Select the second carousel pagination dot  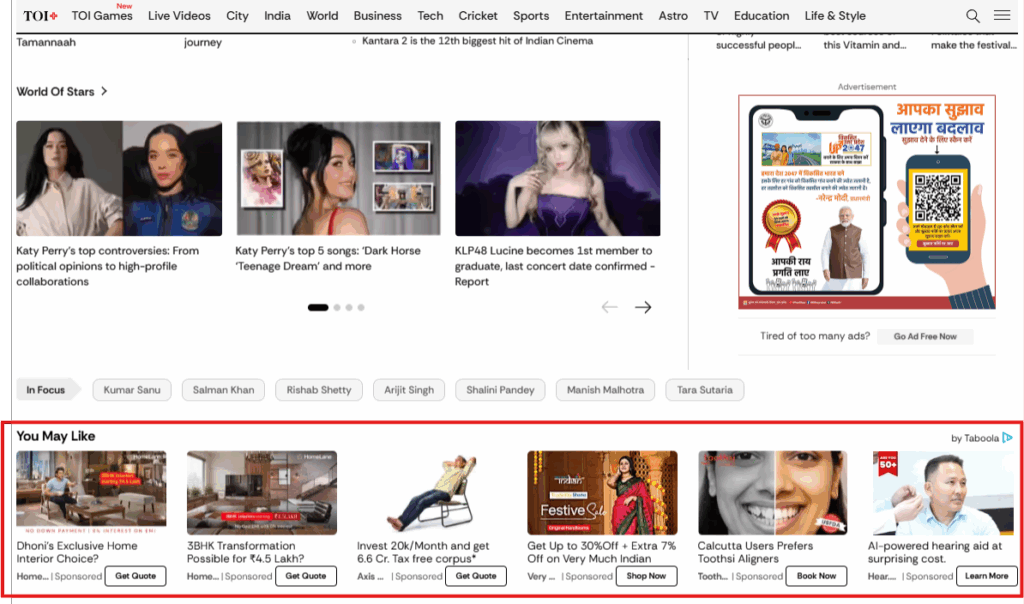coord(337,308)
